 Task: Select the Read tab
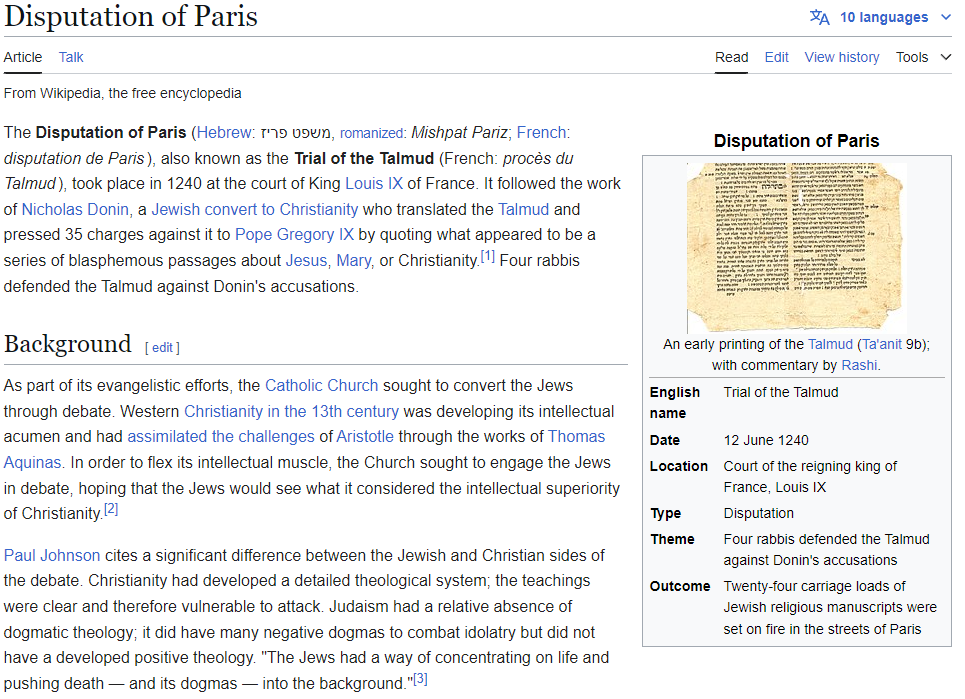731,57
